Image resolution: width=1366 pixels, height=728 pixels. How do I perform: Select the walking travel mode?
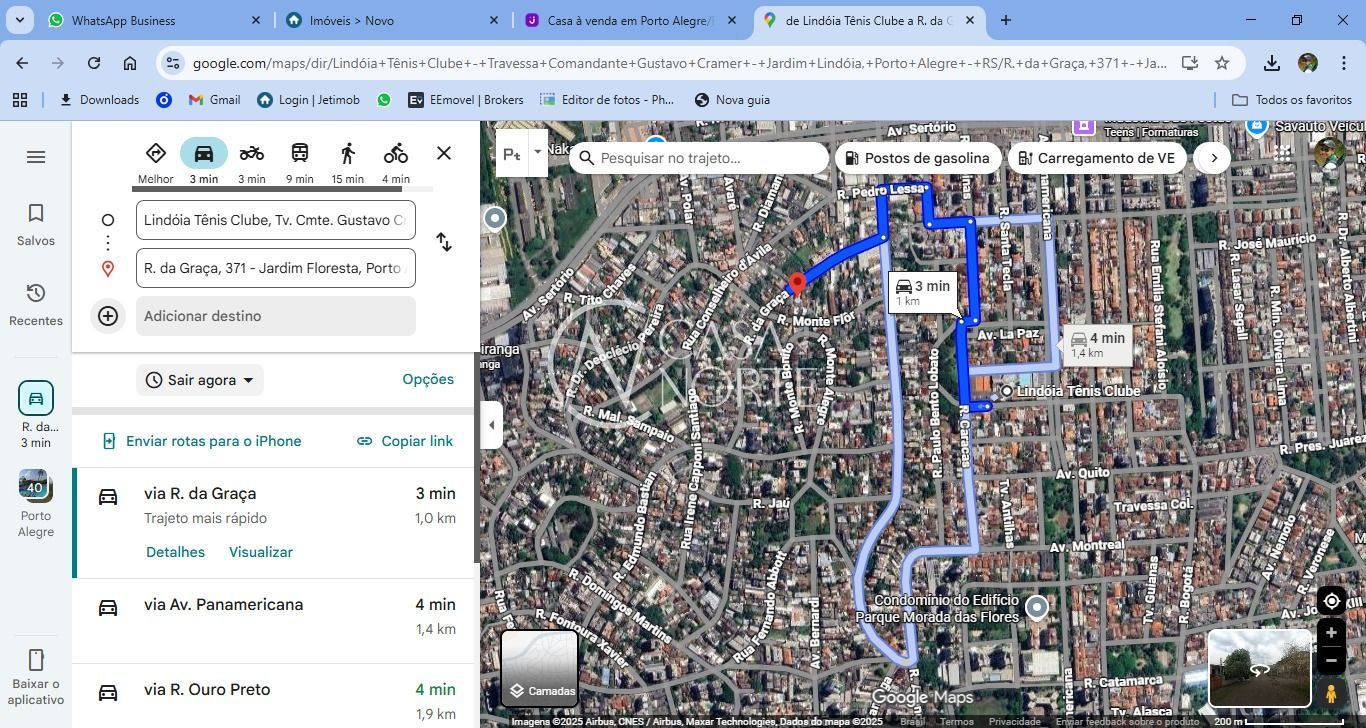tap(348, 153)
